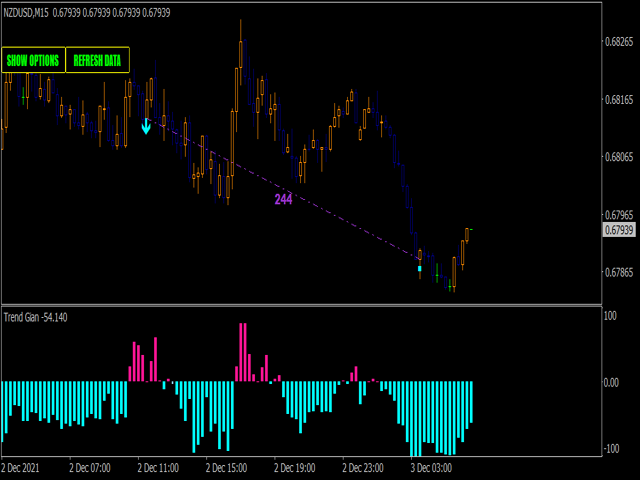Click the indicator scale value -100
Screen dimensions: 640x480
[x=609, y=449]
